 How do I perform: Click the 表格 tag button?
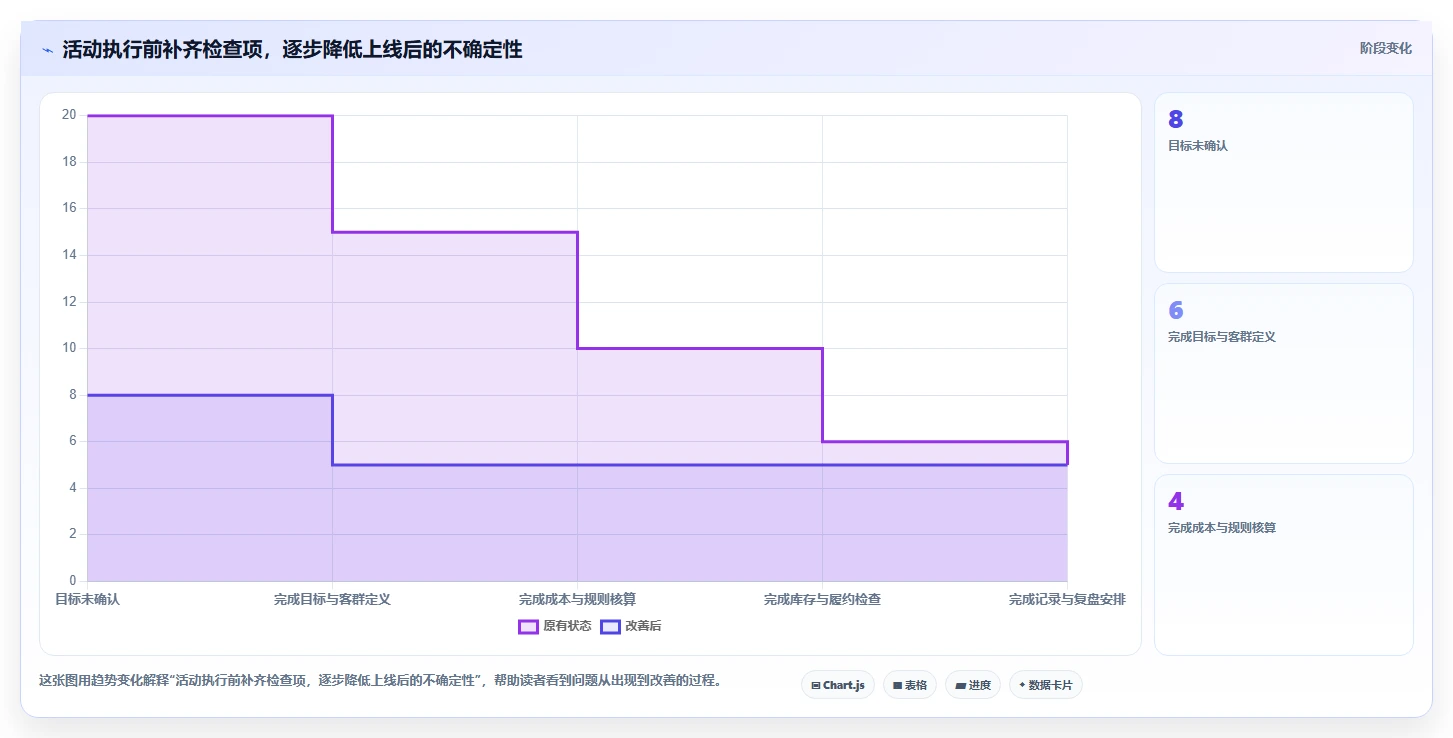coord(910,685)
